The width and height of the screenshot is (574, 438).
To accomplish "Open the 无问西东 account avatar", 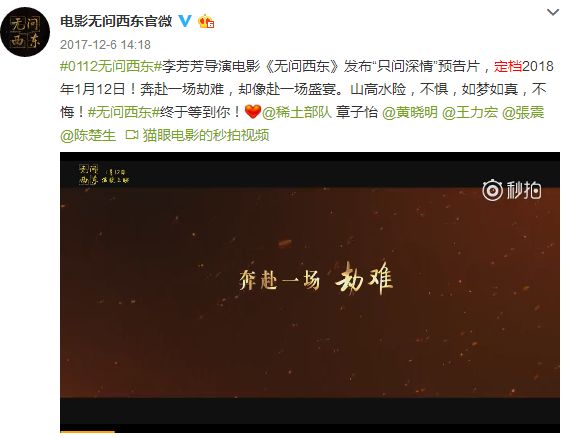I will (25, 32).
